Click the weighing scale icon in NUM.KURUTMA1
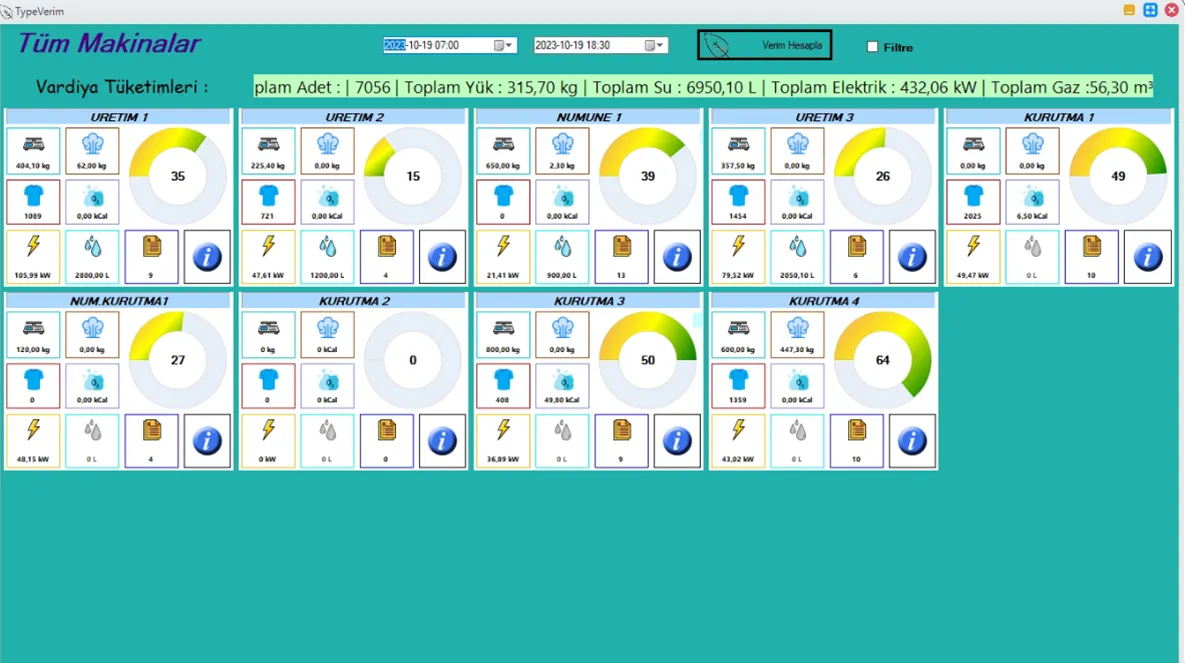The height and width of the screenshot is (663, 1185). point(33,329)
